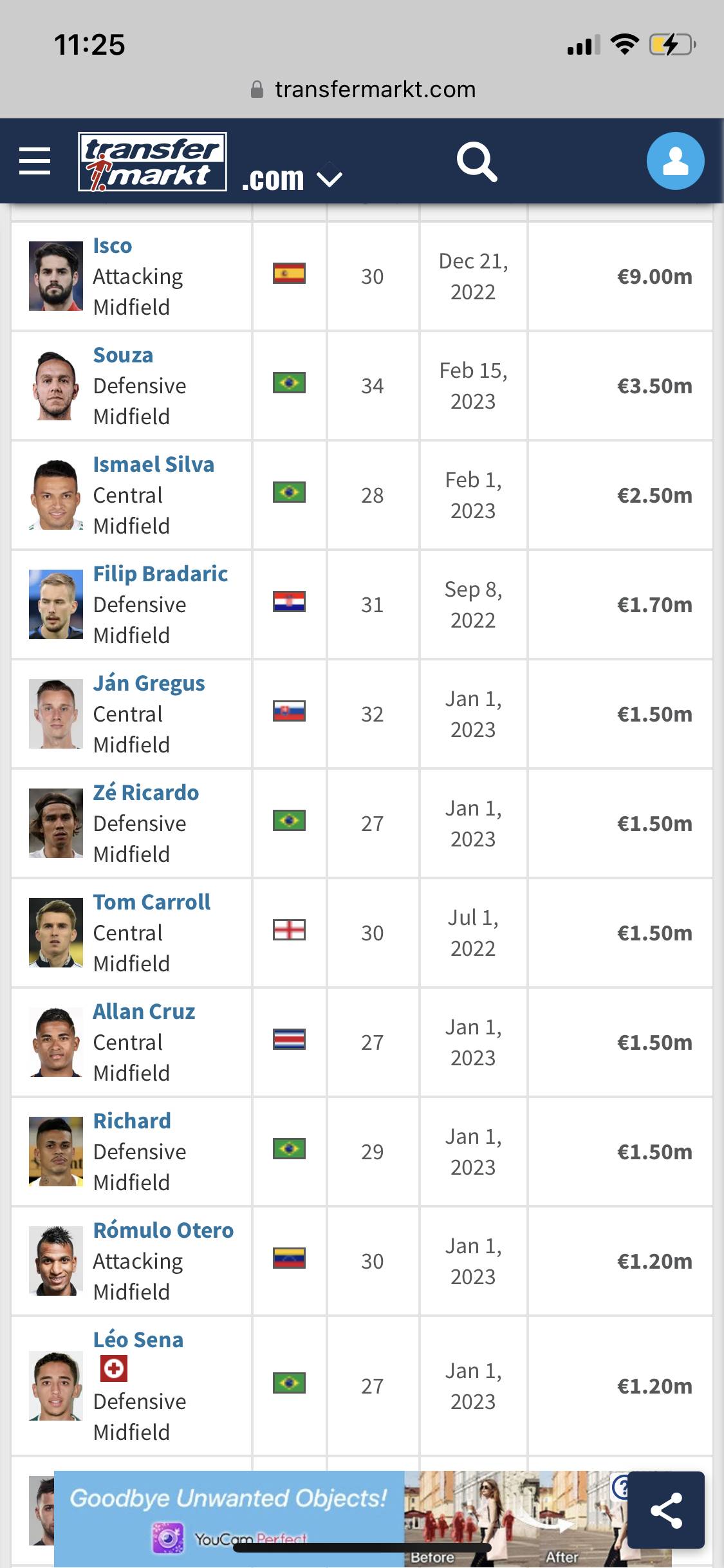This screenshot has height=1568, width=724.
Task: Open the hamburger navigation menu
Action: tap(35, 161)
